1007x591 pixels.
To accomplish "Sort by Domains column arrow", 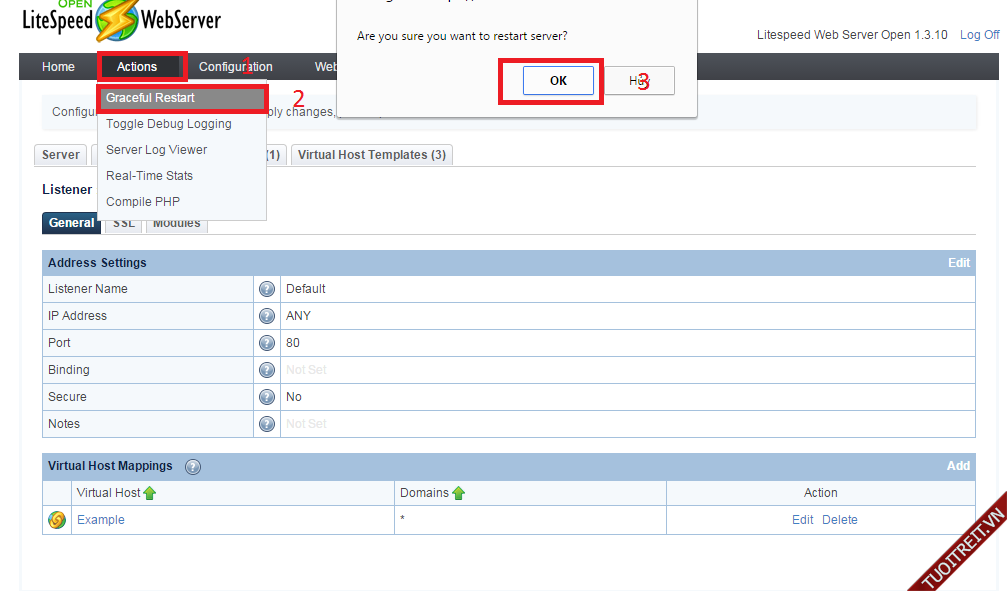I will [459, 493].
